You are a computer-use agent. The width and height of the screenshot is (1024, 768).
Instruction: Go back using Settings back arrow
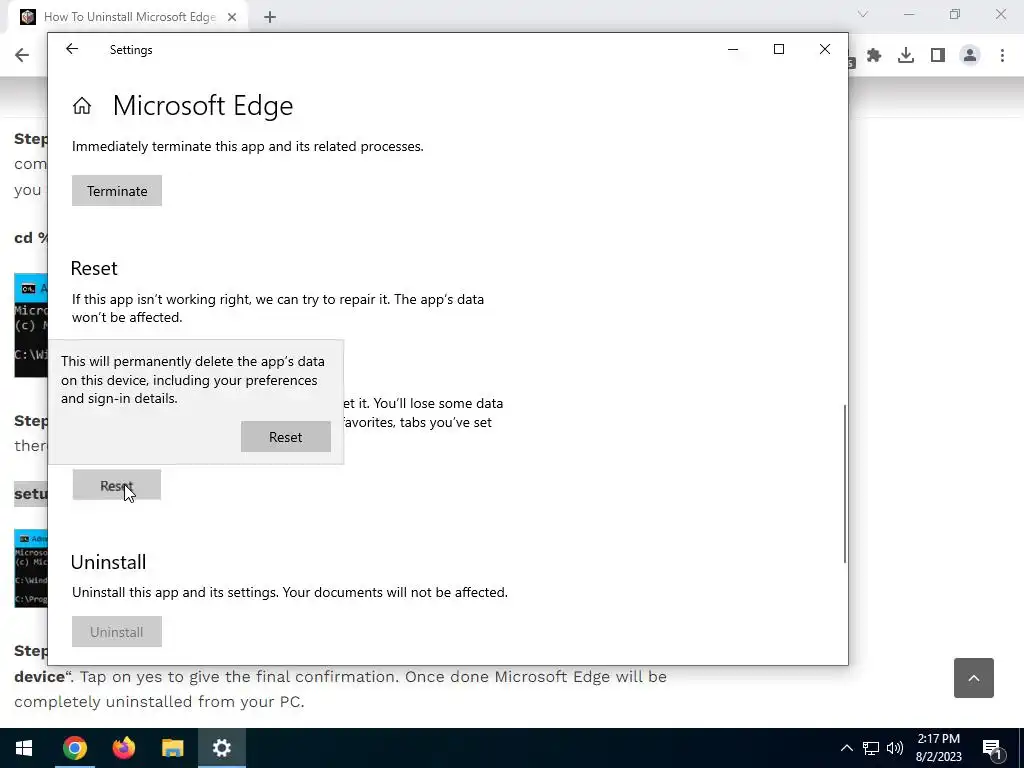coord(72,49)
